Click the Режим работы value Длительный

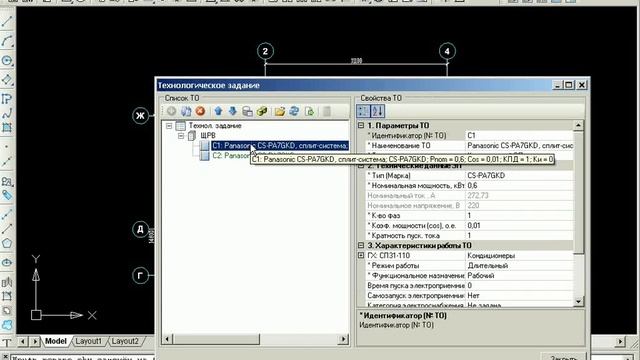(520, 266)
